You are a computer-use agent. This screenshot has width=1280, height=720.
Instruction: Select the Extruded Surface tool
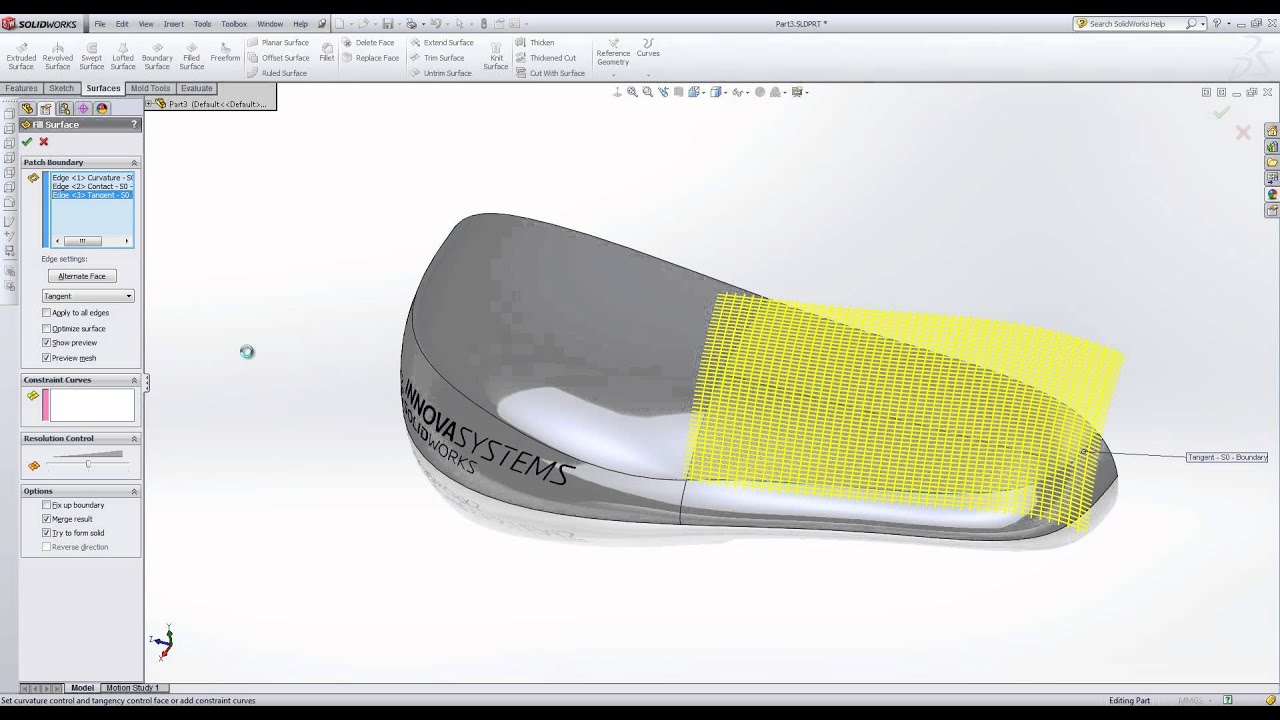click(x=21, y=55)
